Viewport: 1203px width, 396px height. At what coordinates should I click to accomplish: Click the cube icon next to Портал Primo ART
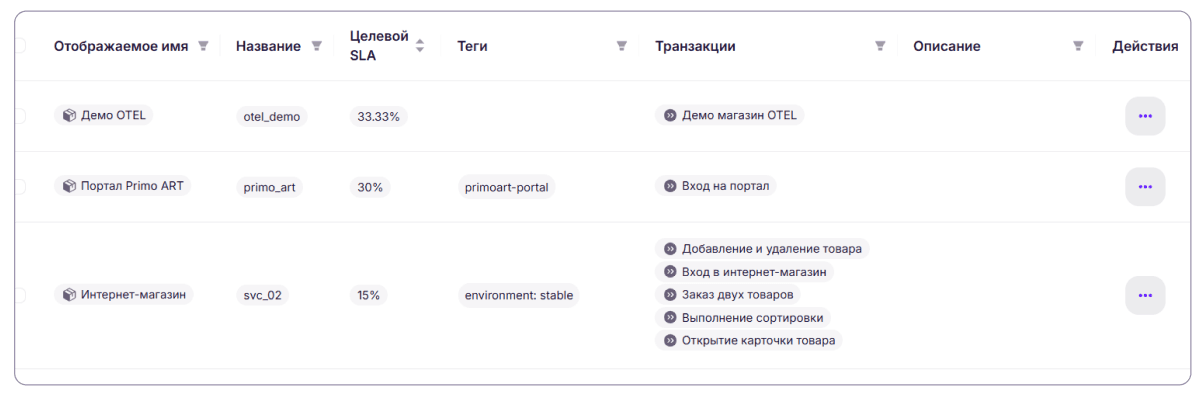click(69, 186)
